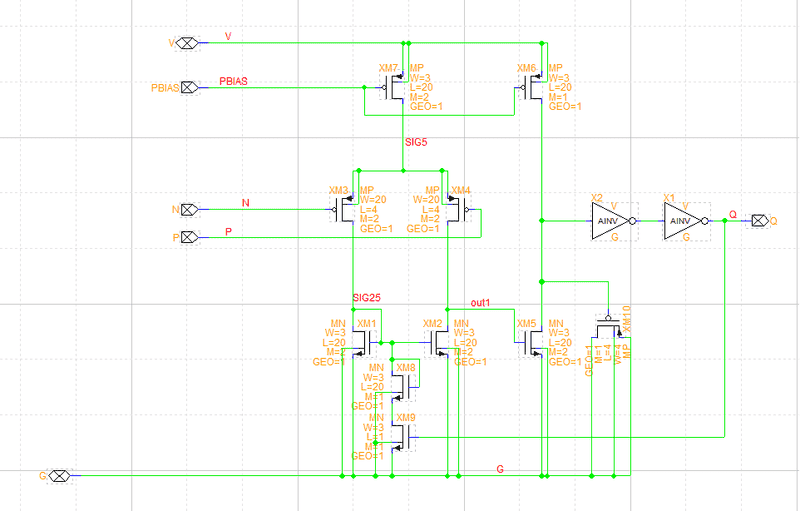Select the G ground port symbol
Viewport: 800px width, 511px height.
pos(60,476)
